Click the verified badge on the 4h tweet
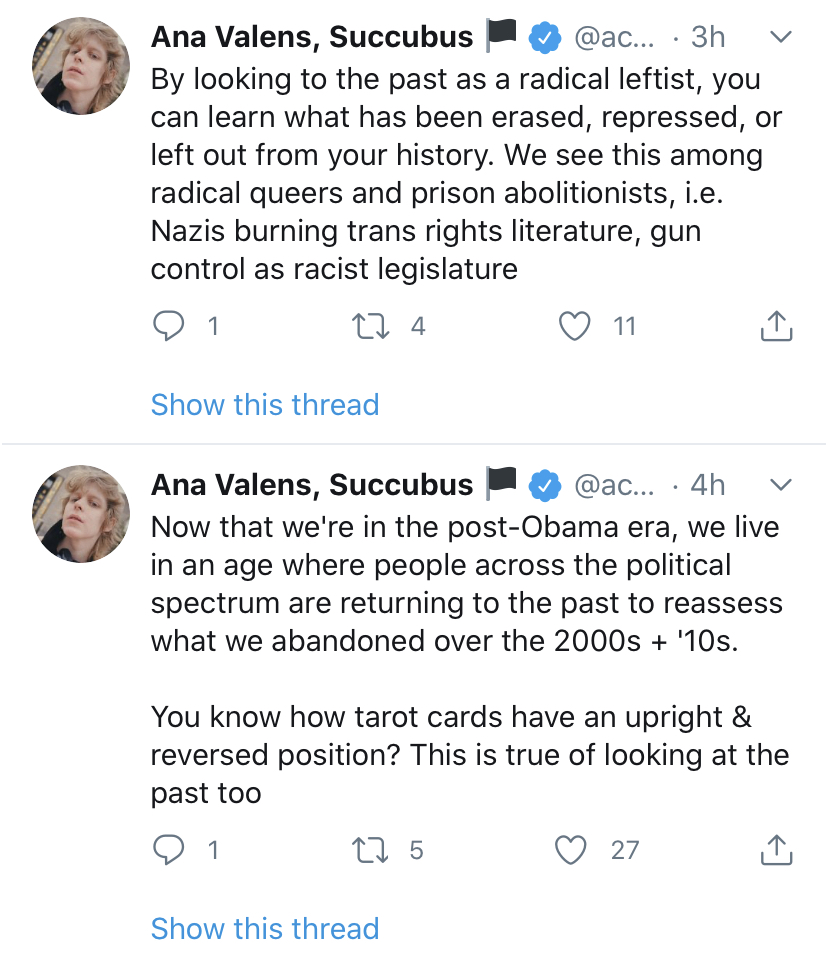 pos(544,486)
